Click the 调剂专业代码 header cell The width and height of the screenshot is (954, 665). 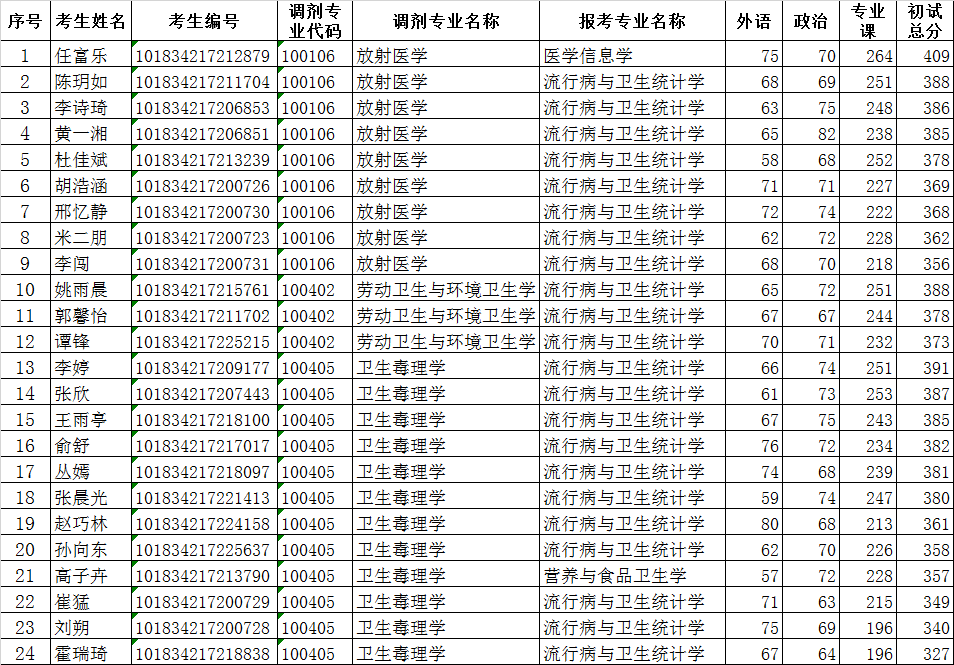tap(314, 21)
